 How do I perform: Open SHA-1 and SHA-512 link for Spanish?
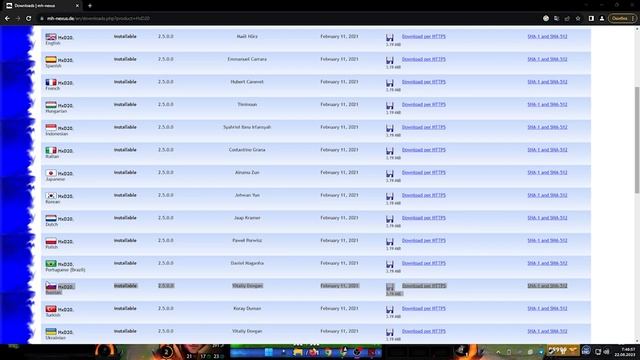(547, 59)
